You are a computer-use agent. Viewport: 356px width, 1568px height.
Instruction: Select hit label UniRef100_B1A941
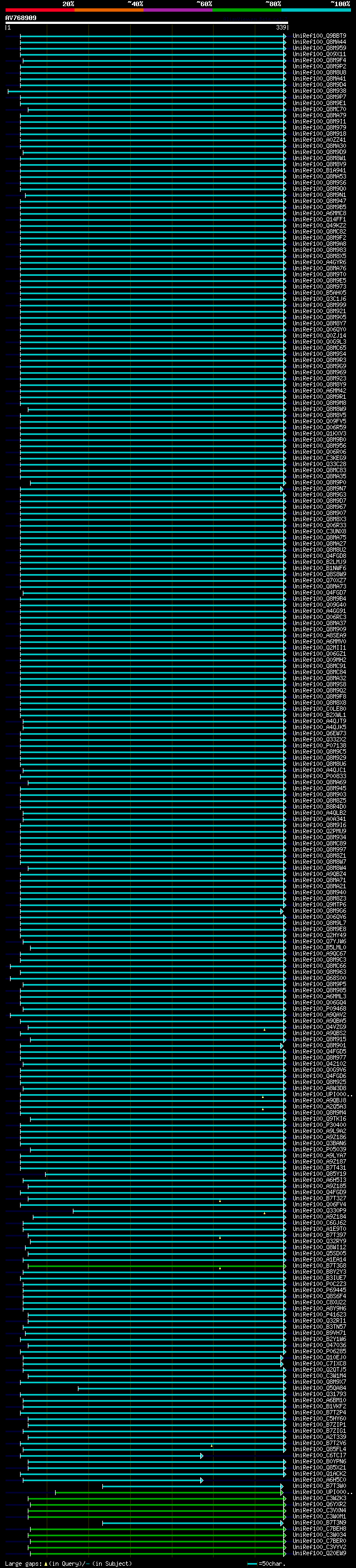click(319, 170)
